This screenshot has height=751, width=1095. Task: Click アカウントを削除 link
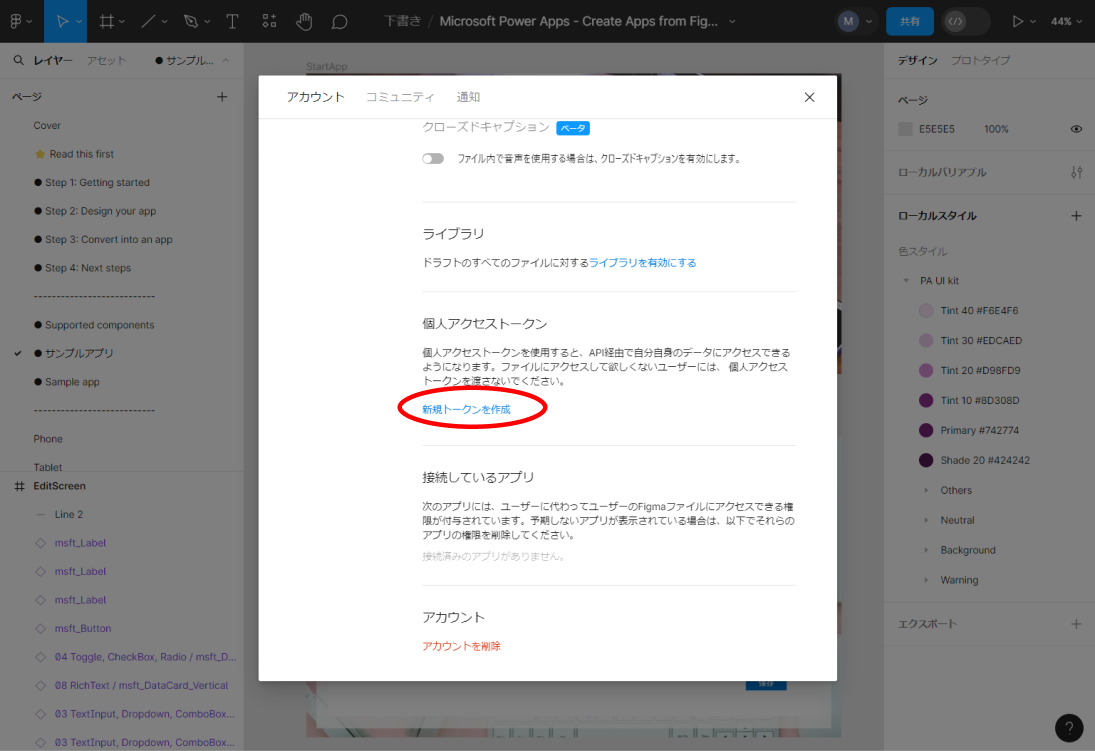click(x=462, y=646)
